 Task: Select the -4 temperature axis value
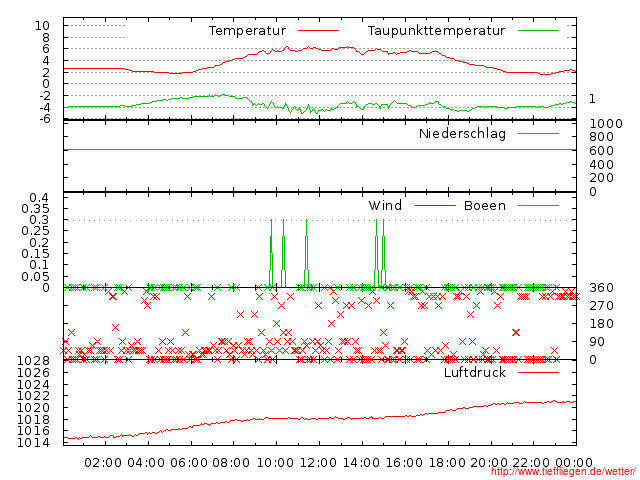(44, 108)
